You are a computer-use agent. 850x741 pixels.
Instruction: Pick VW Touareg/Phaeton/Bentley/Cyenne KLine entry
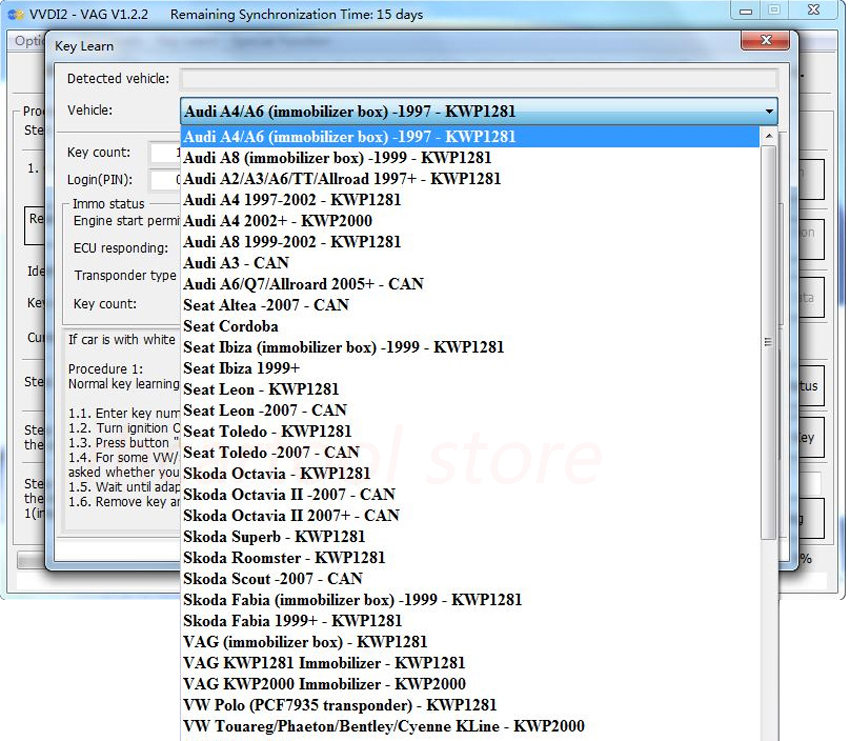(x=470, y=726)
